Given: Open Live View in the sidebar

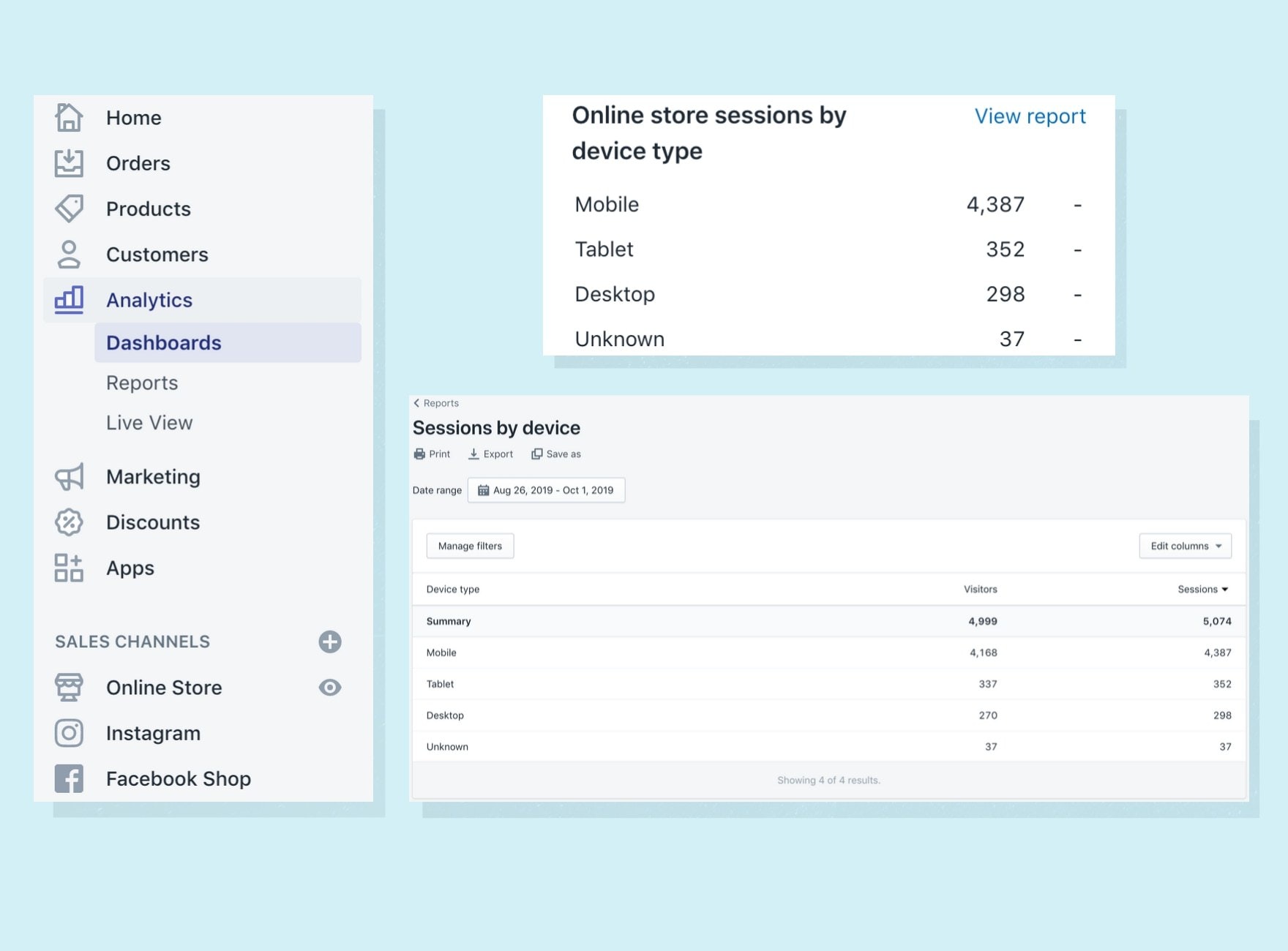Looking at the screenshot, I should point(149,423).
